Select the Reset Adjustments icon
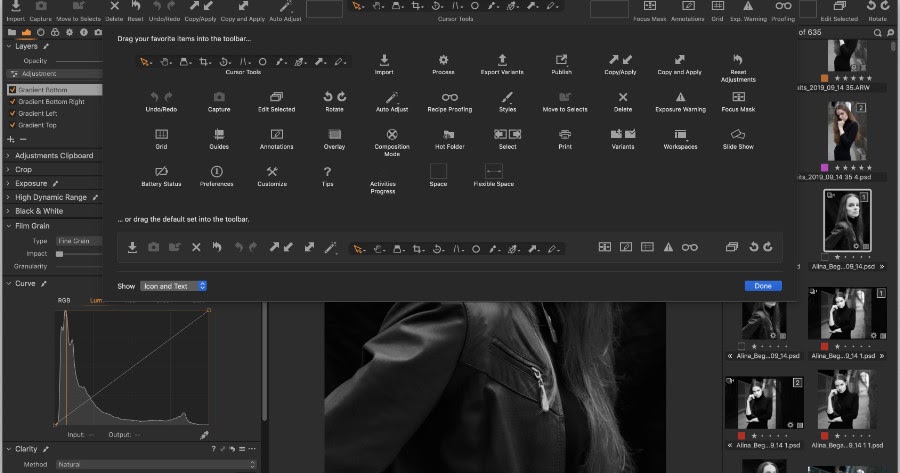900x473 pixels. pos(738,59)
